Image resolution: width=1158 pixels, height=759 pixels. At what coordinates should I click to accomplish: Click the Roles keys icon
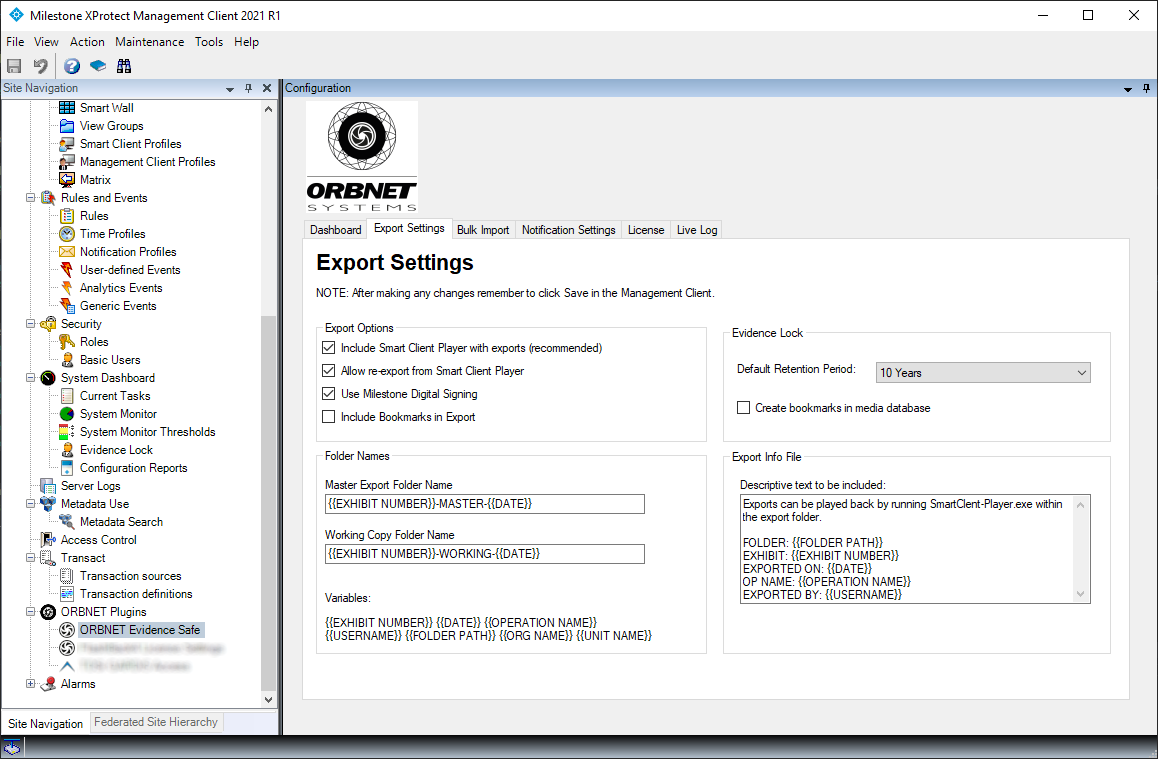[x=67, y=342]
